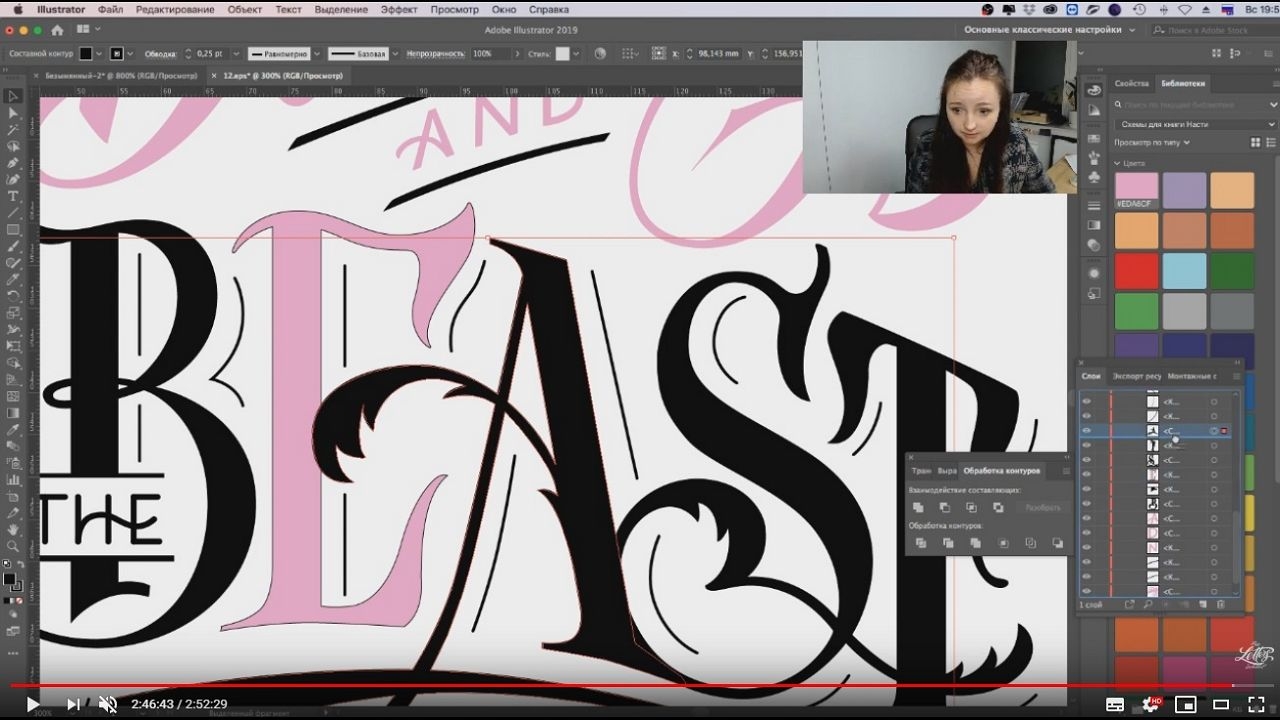Enter fullscreen in the video player

tap(1255, 704)
